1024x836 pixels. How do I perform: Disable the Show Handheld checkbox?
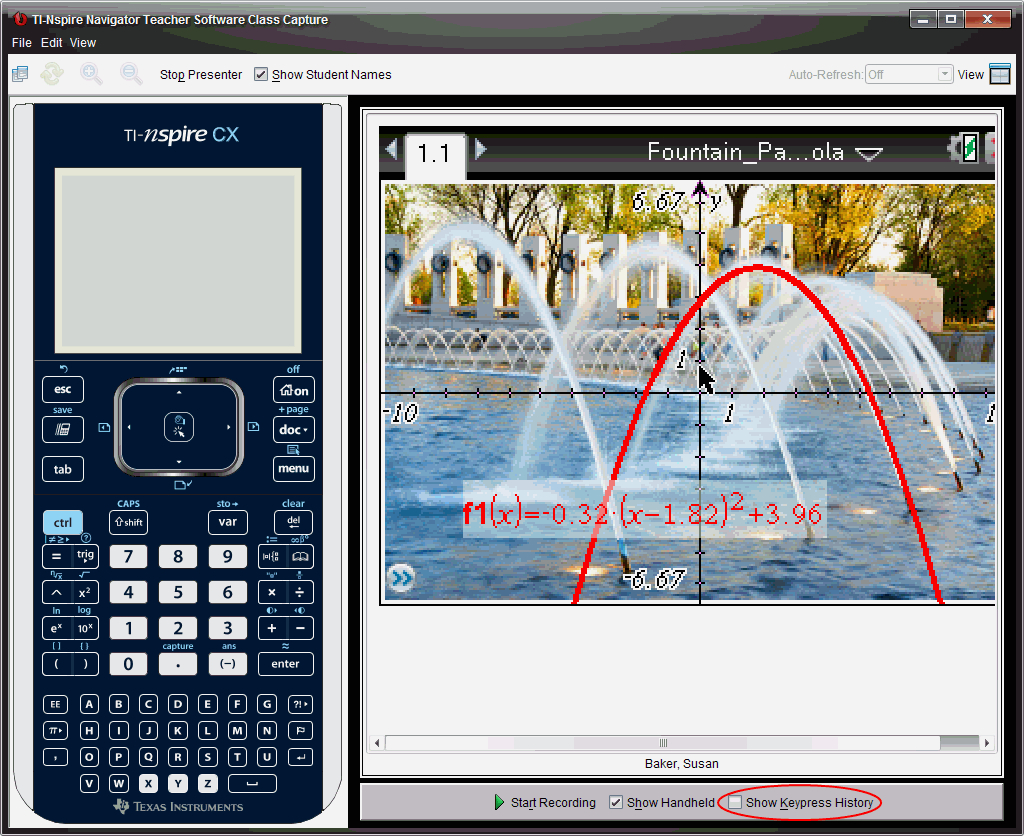pos(616,803)
